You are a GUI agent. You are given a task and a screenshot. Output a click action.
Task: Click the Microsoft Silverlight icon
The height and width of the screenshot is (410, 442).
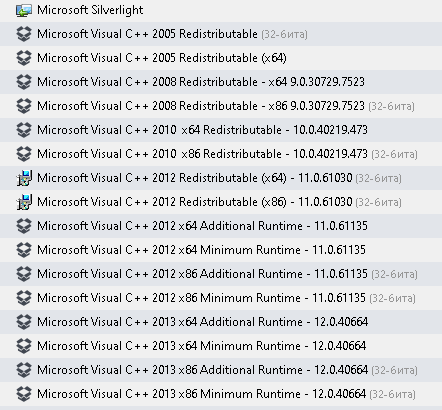tap(24, 10)
